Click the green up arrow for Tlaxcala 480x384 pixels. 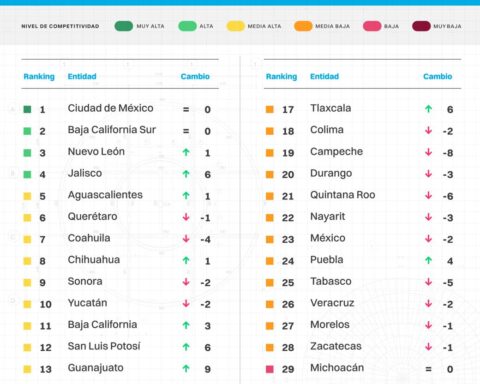428,109
